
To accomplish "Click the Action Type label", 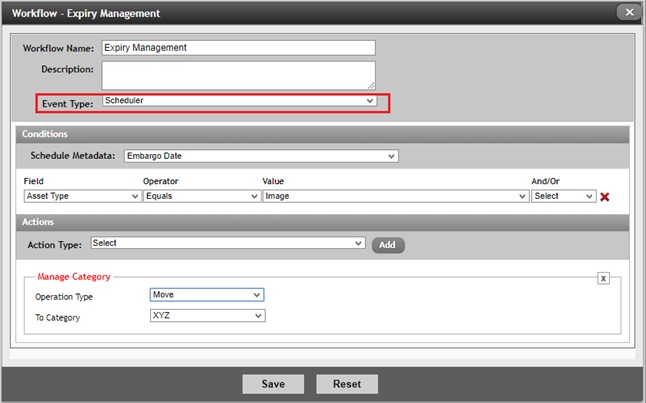I will click(54, 245).
